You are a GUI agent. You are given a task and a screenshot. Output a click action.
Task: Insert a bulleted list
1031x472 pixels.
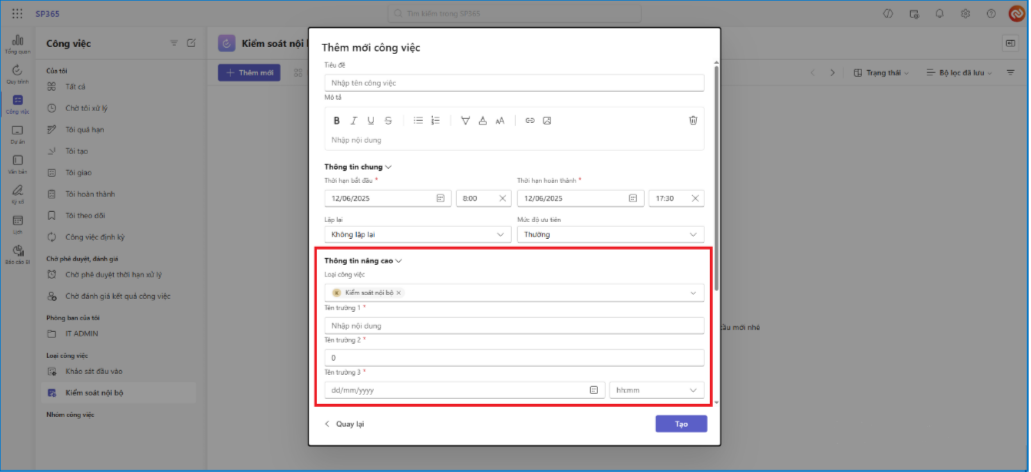(x=419, y=120)
